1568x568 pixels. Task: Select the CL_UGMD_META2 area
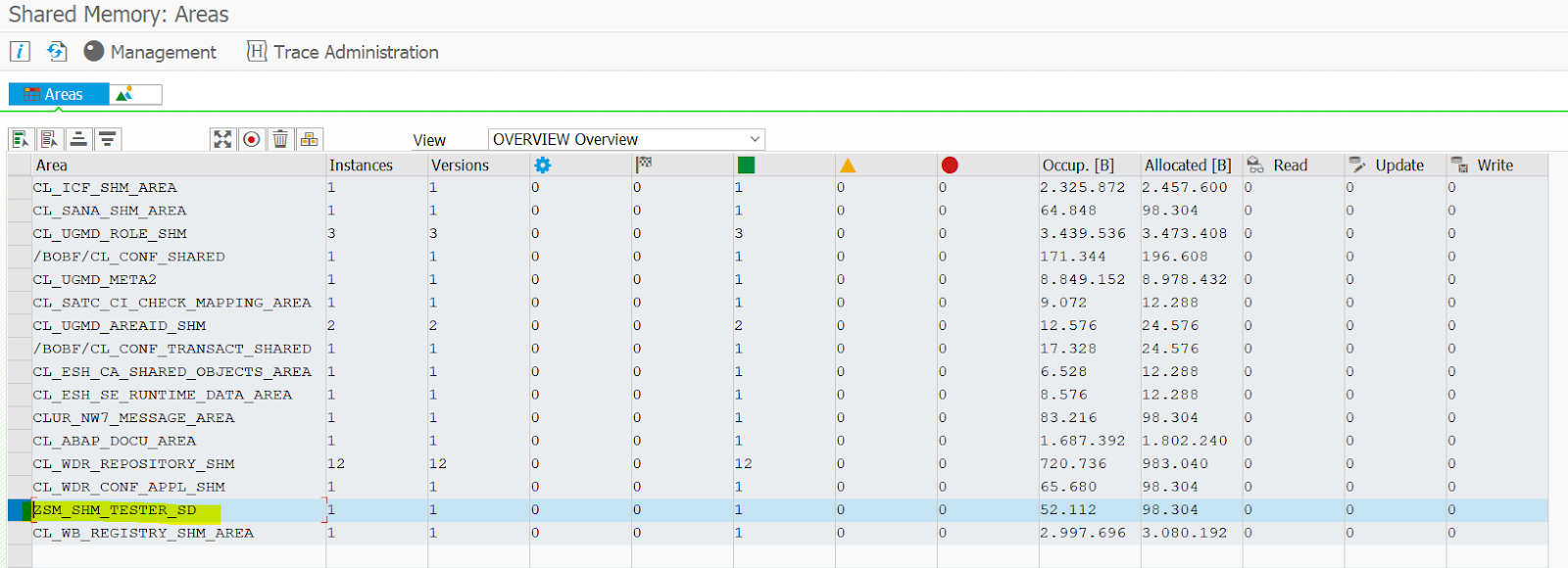(95, 280)
